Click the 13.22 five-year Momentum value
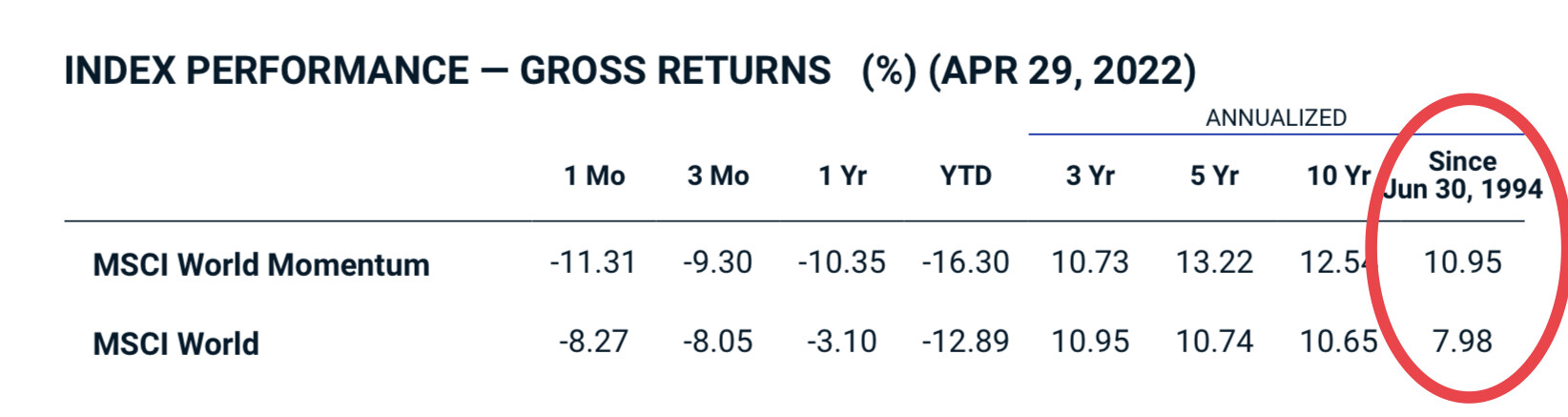Viewport: 1568px width, 417px height. pyautogui.click(x=1214, y=262)
